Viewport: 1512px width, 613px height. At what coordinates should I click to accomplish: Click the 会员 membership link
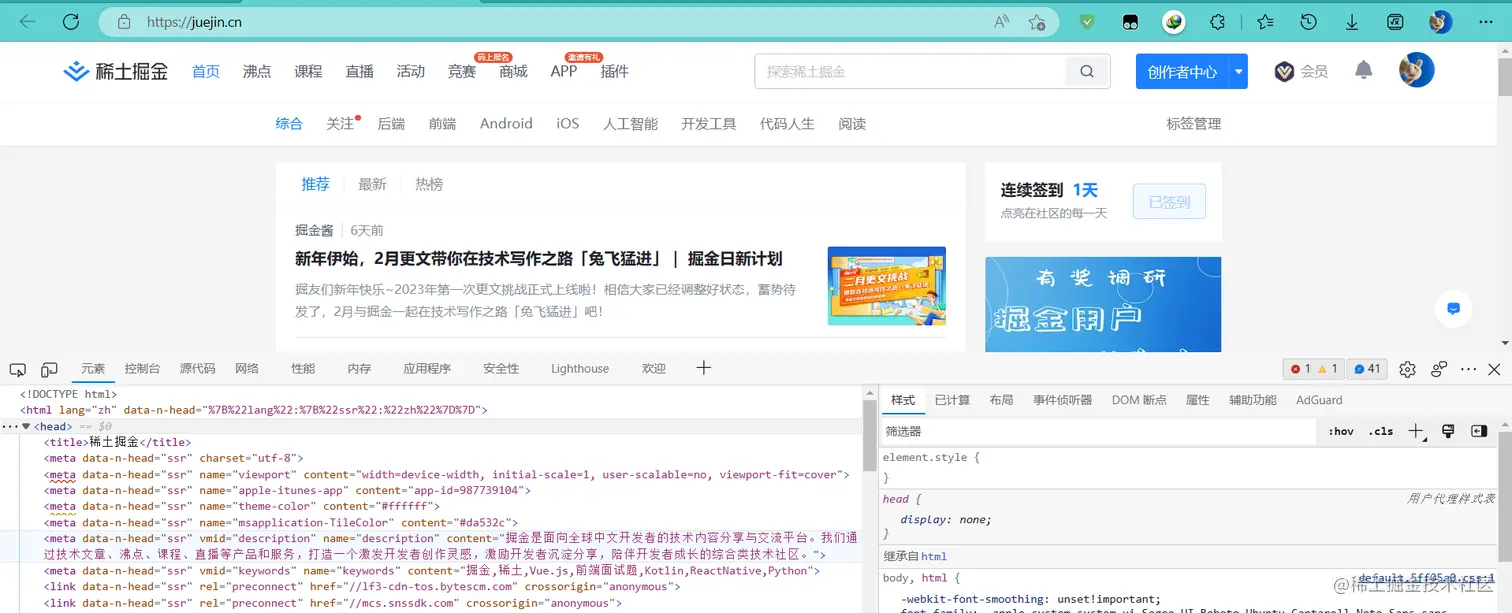(x=1301, y=71)
